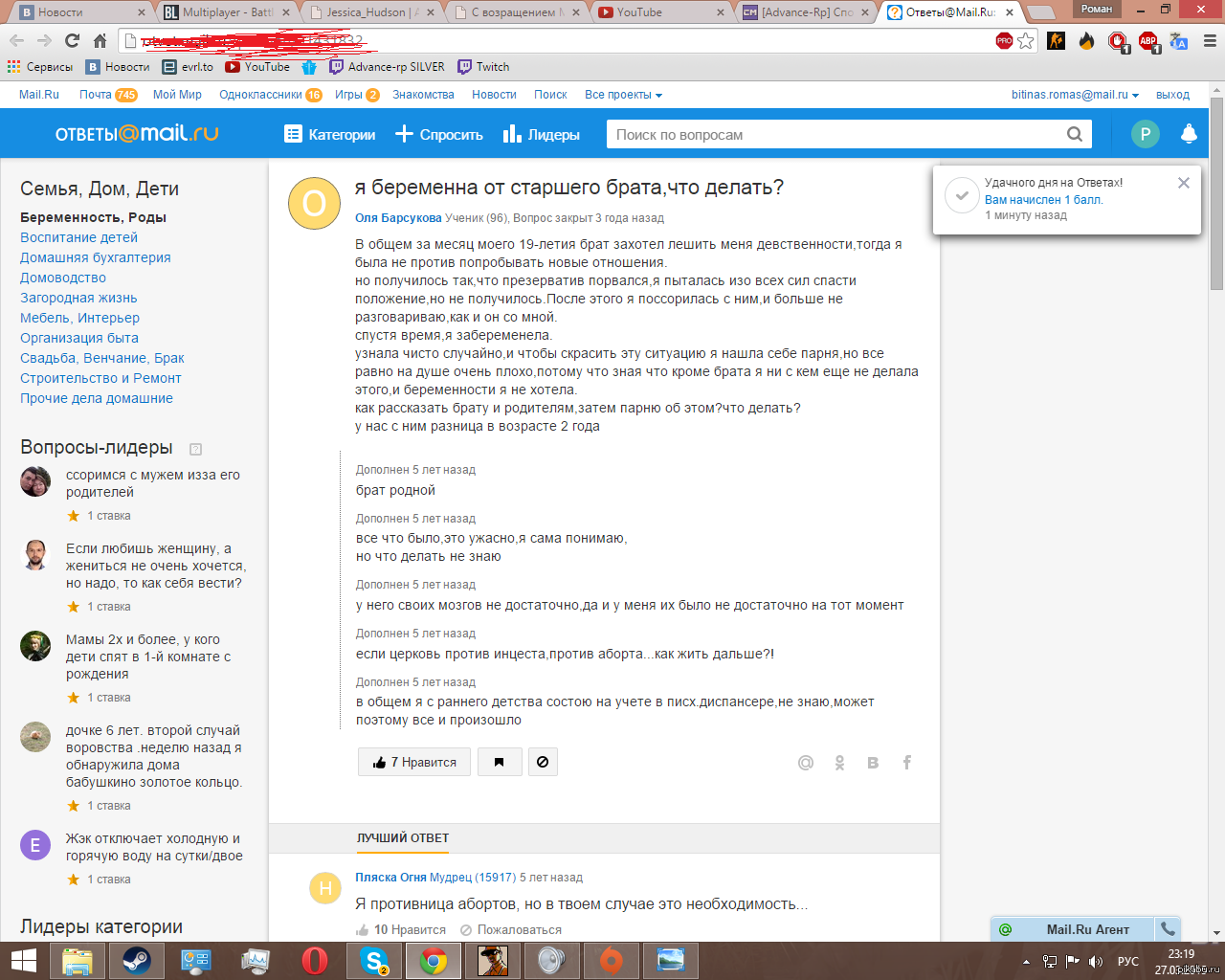Dismiss the Удачного дня notification popup
Screen dimensions: 1225x980
click(1184, 183)
